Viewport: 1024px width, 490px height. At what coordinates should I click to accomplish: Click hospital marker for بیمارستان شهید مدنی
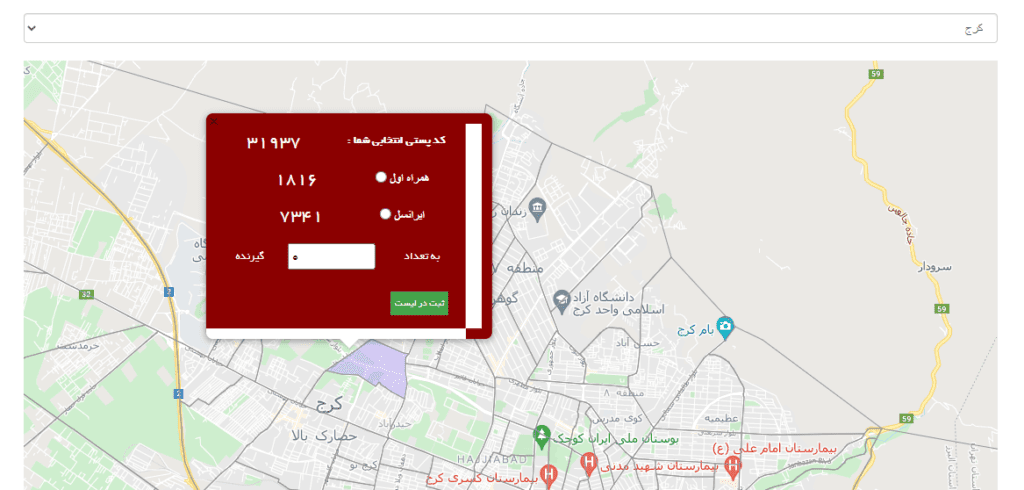(589, 465)
